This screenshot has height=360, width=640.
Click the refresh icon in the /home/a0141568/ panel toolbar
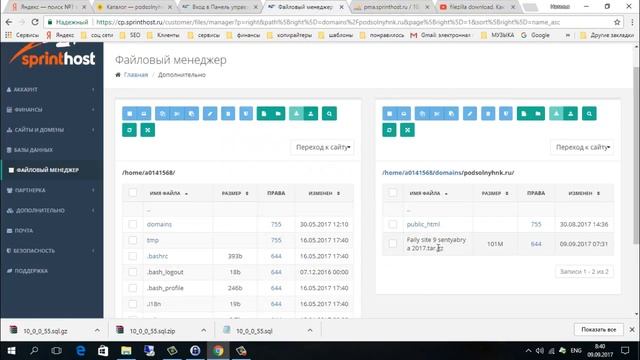click(129, 130)
